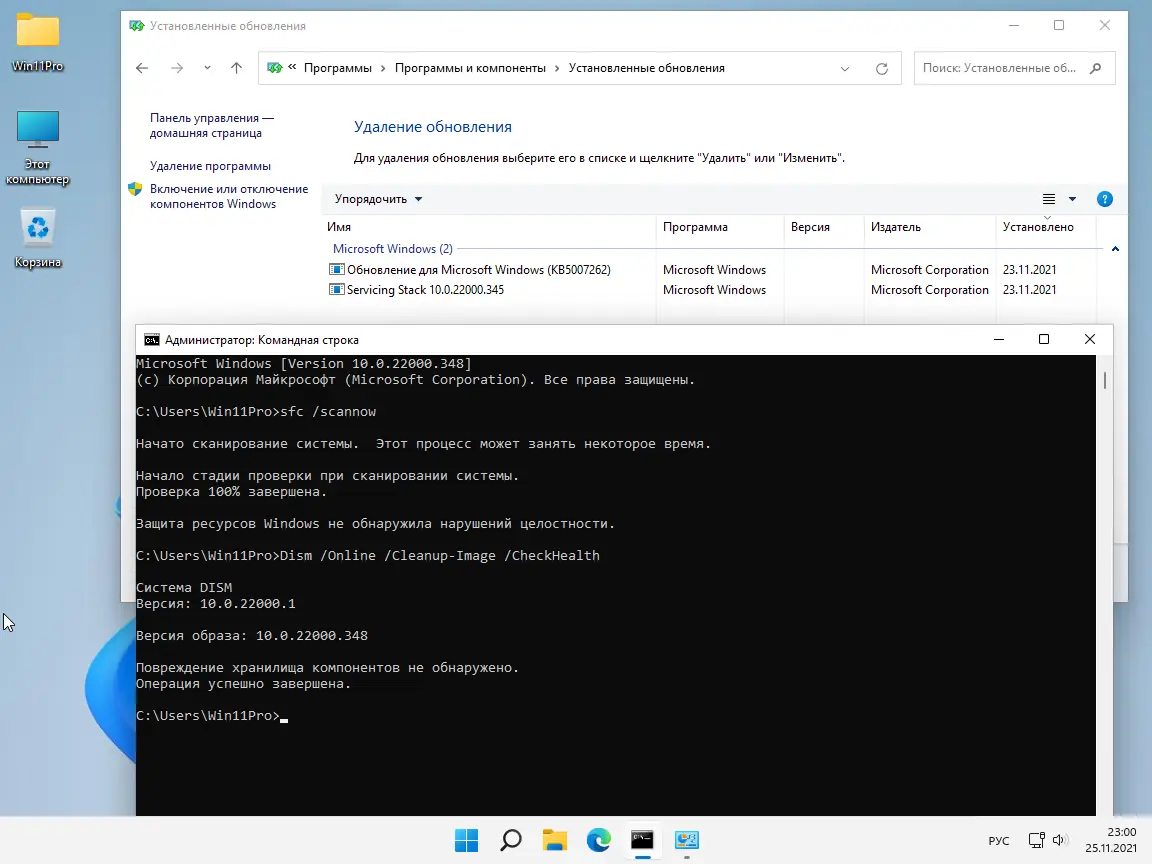Viewport: 1152px width, 864px height.
Task: Launch Microsoft Edge from the taskbar
Action: (x=598, y=842)
